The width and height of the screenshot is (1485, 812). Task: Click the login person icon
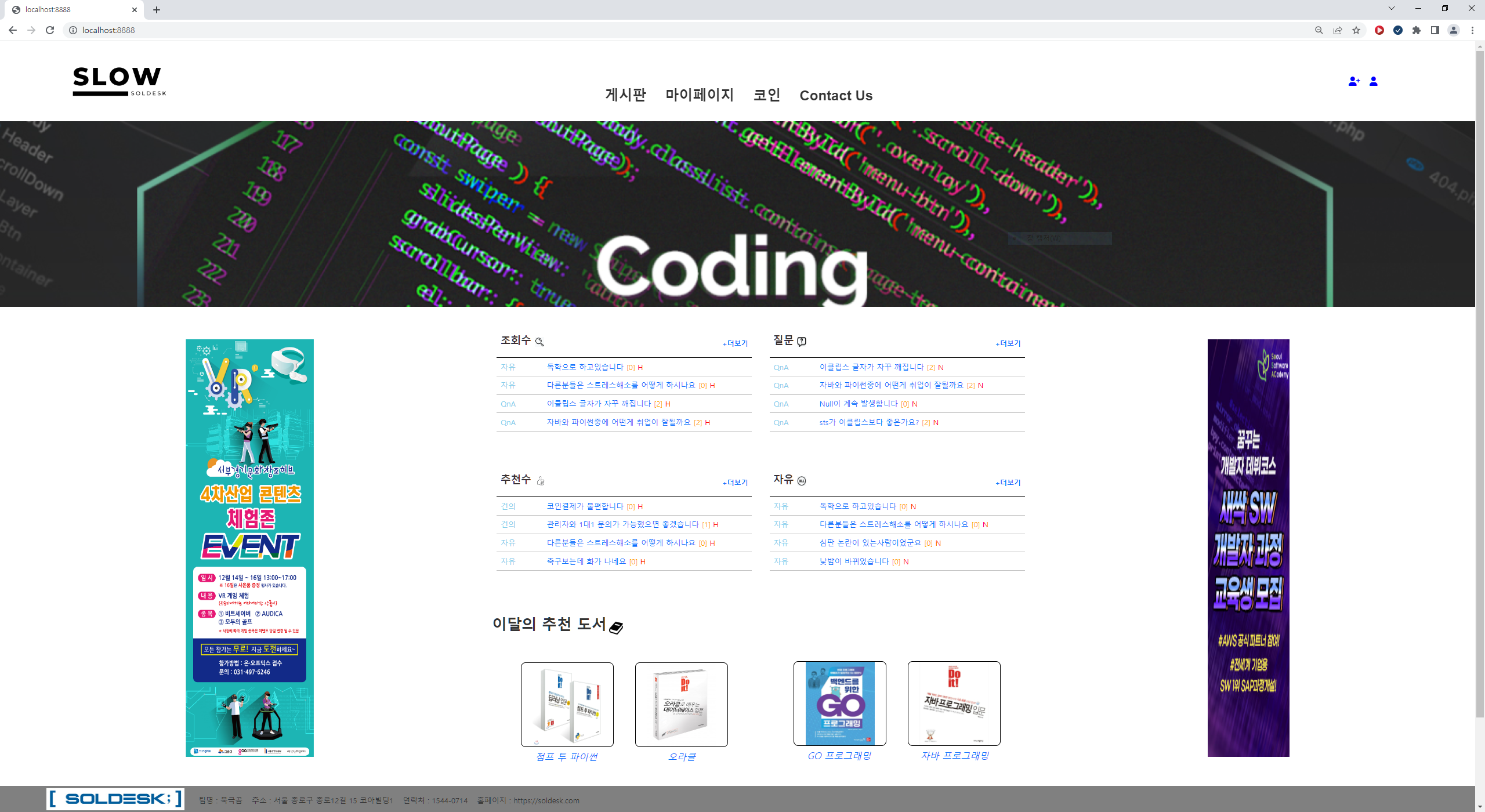(x=1373, y=81)
